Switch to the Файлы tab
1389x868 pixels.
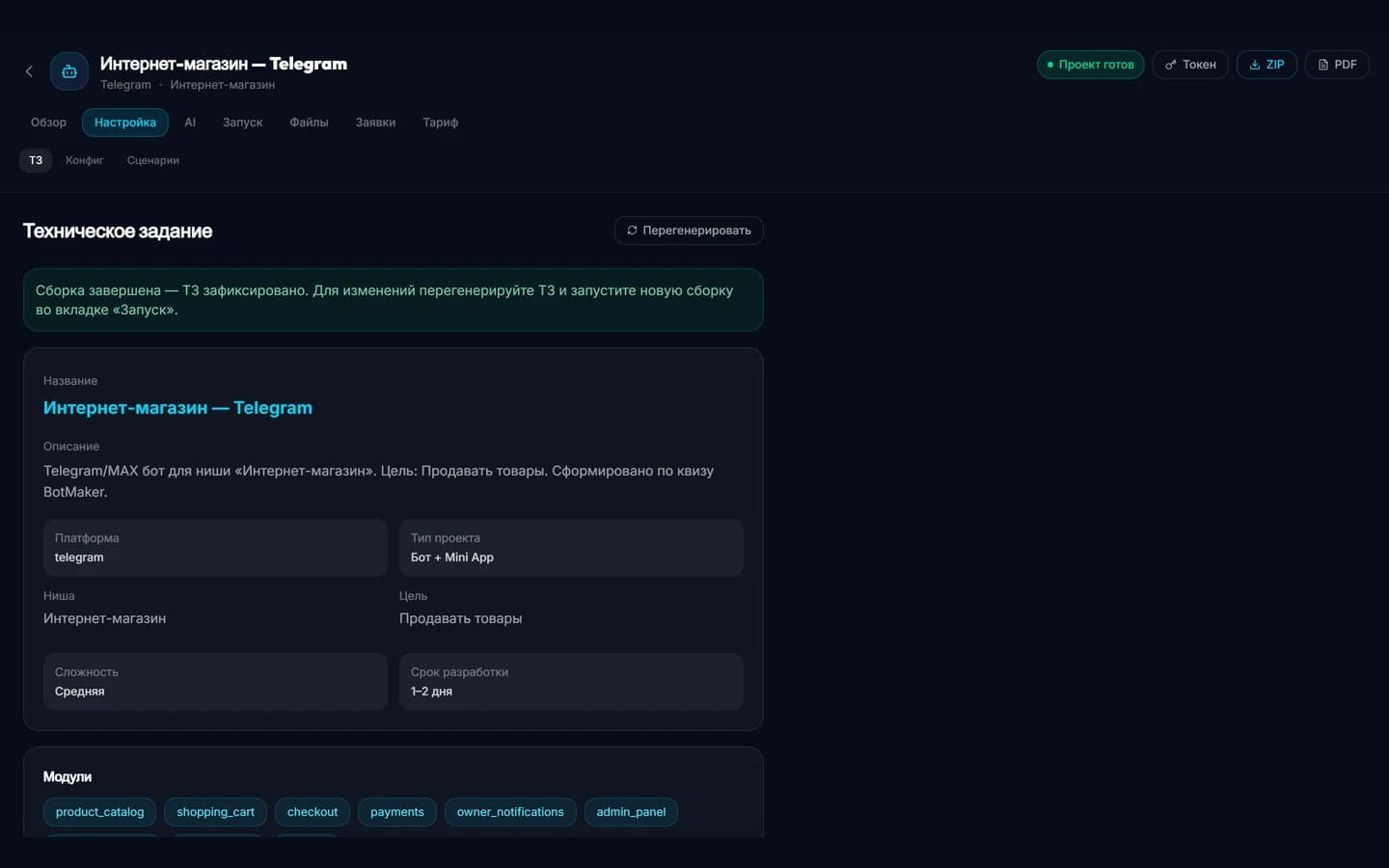(309, 122)
